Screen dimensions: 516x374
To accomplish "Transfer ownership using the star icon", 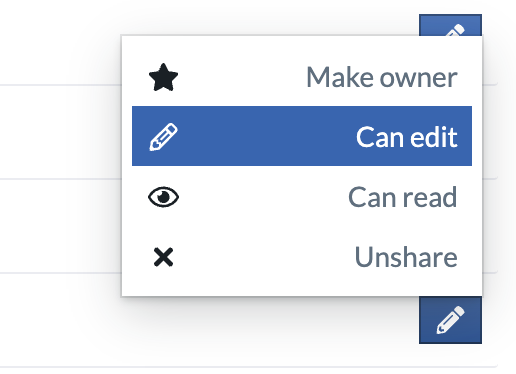I will (163, 77).
